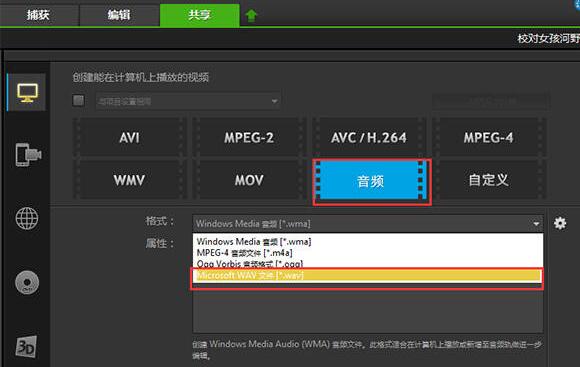The width and height of the screenshot is (580, 367).
Task: Select the 自定义 custom format button
Action: 489,180
